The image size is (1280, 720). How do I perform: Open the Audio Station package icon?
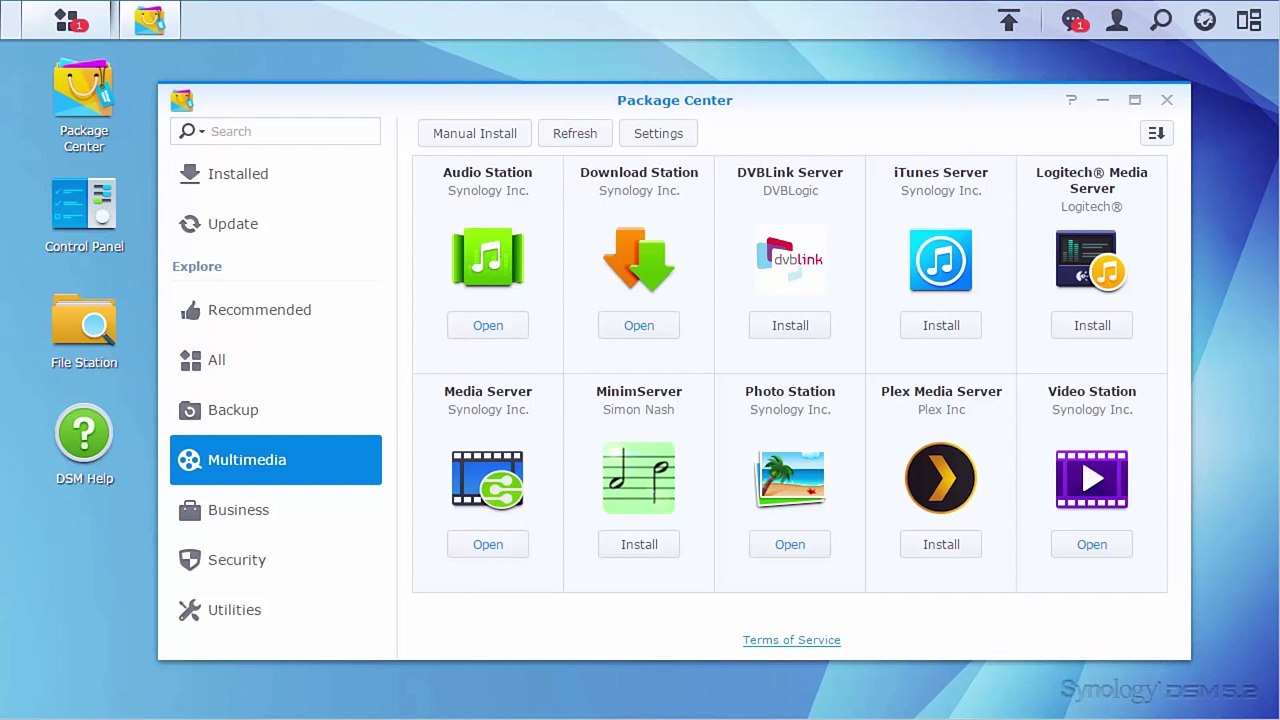[x=488, y=258]
